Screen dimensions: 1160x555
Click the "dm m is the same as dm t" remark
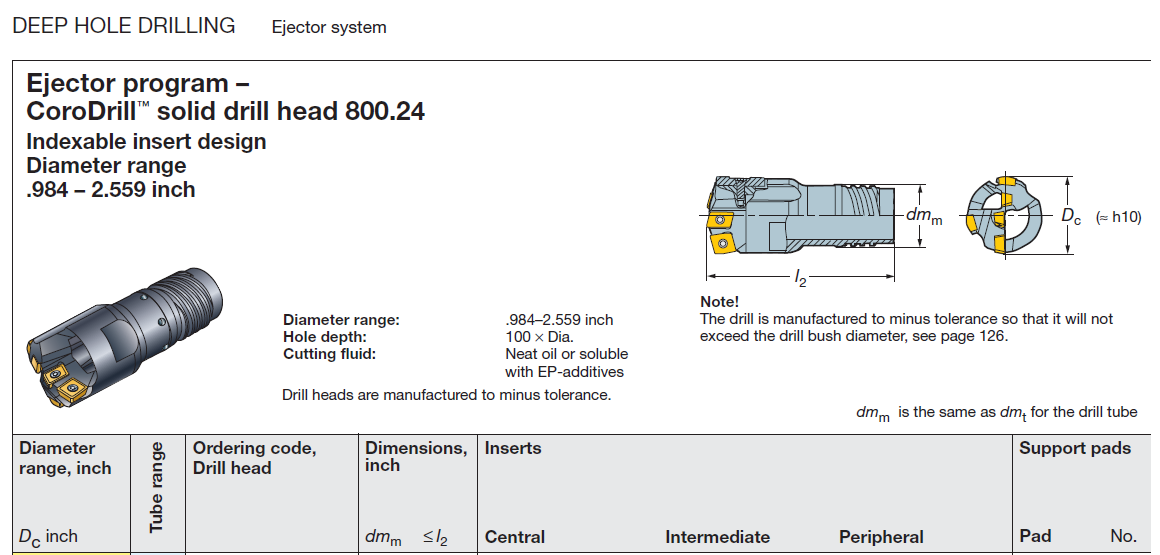coord(997,414)
